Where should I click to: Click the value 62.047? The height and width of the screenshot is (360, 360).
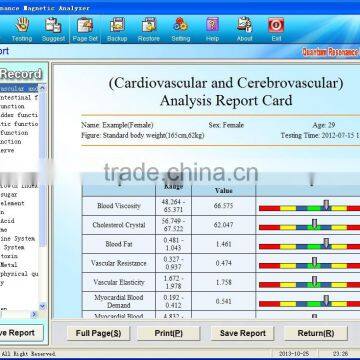click(x=223, y=225)
